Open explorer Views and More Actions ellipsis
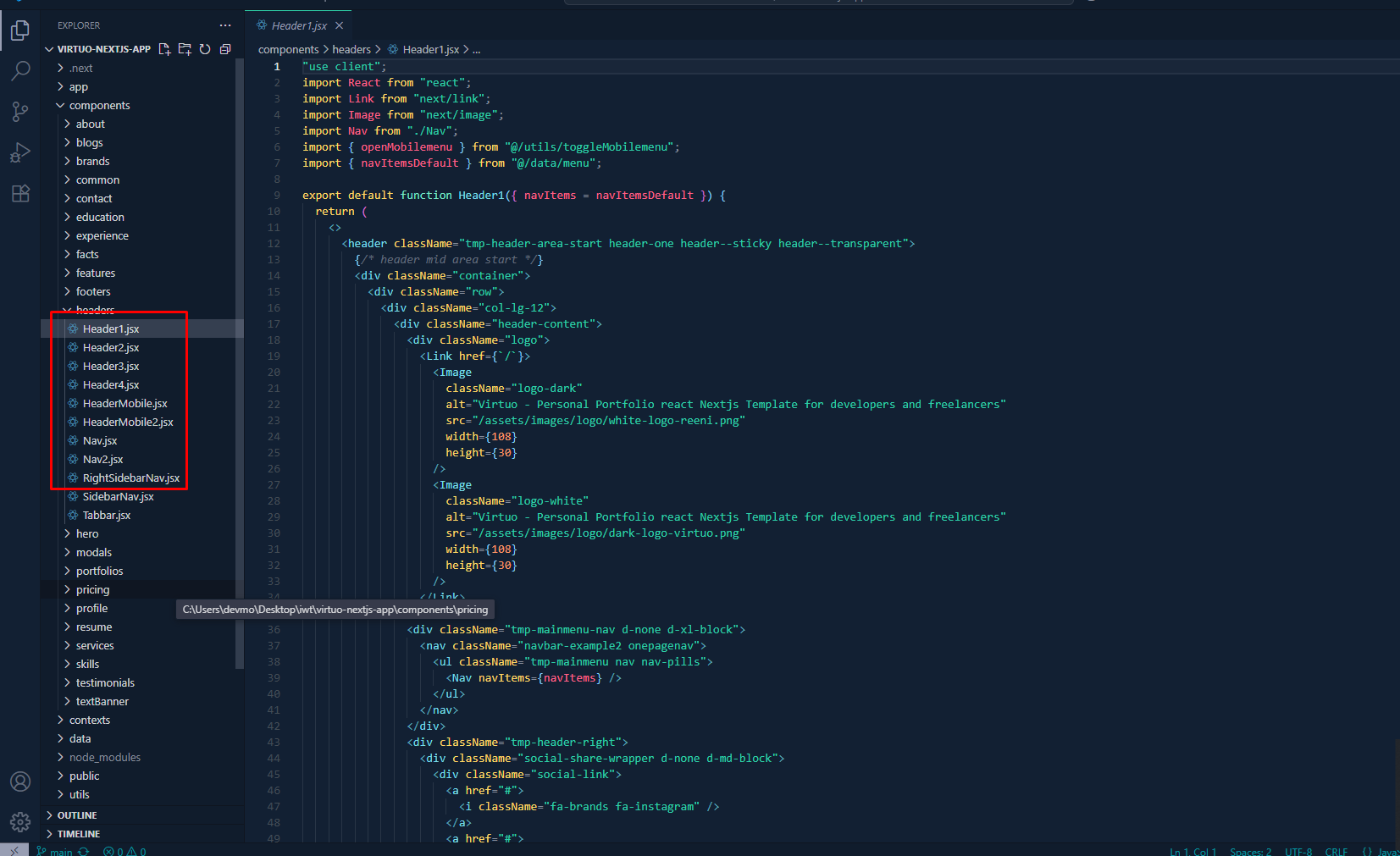This screenshot has height=856, width=1400. click(225, 25)
